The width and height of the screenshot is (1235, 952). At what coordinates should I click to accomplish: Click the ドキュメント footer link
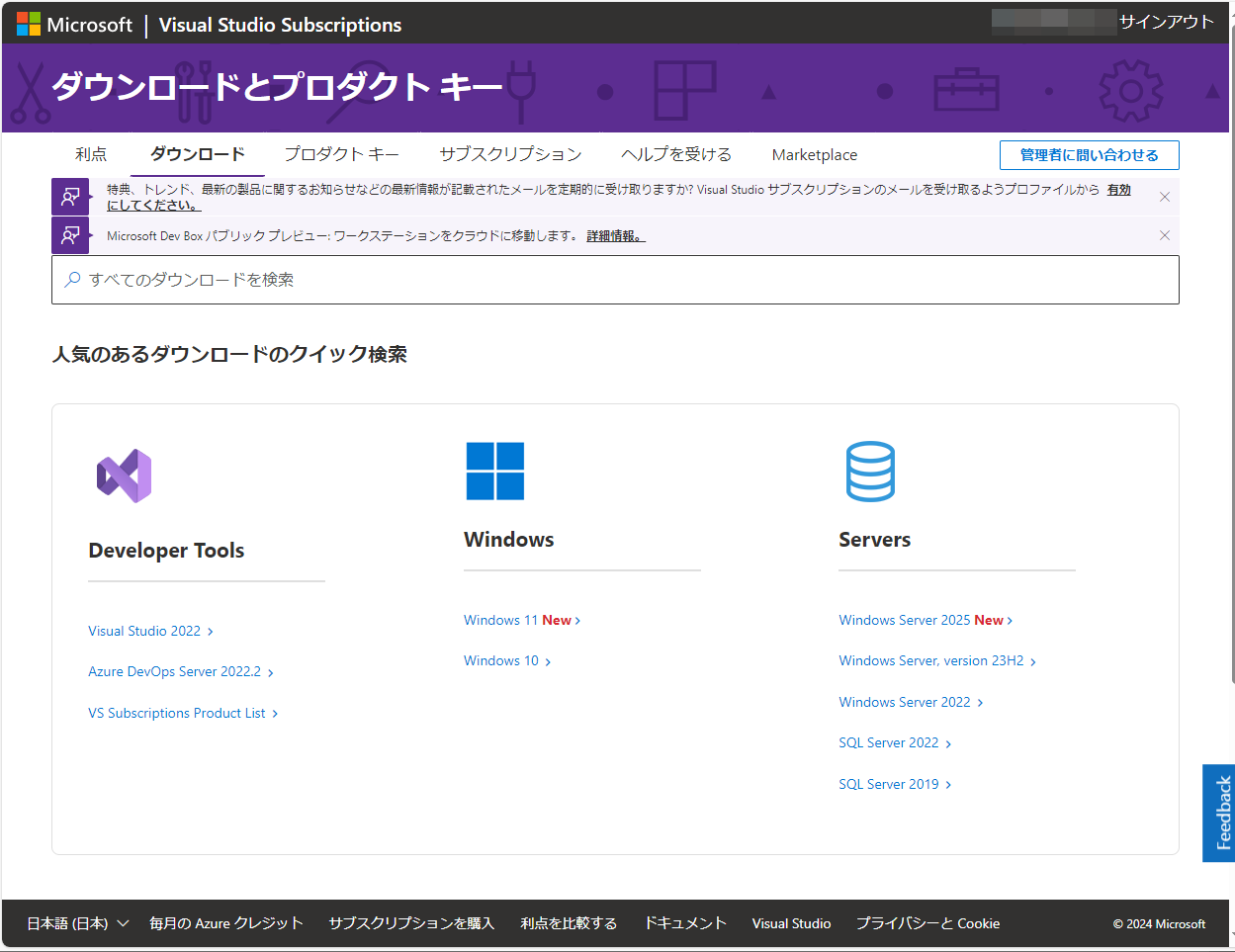pos(685,923)
